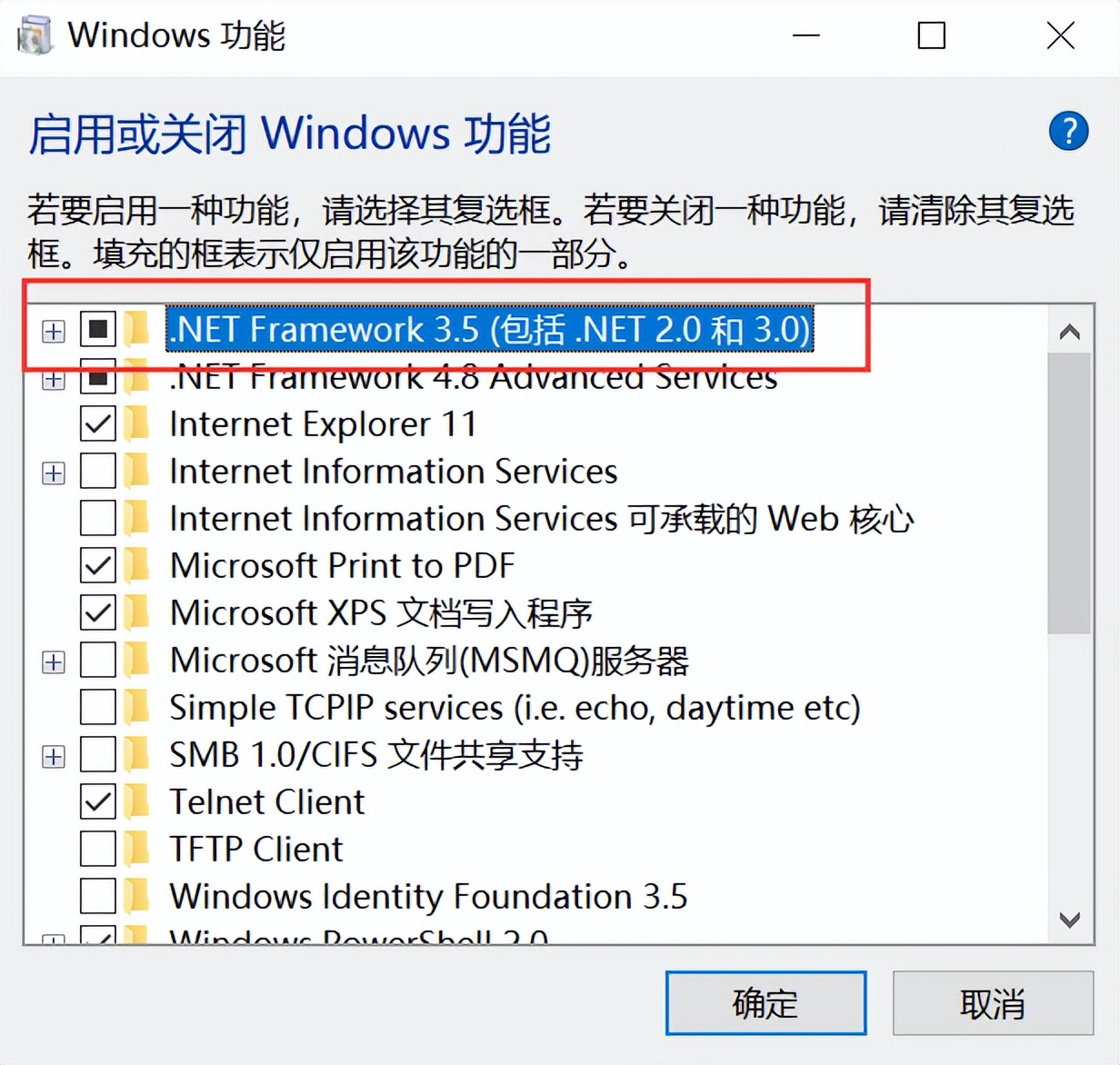This screenshot has width=1120, height=1065.
Task: Click the folder icon beside Internet Information Services
Action: pyautogui.click(x=138, y=472)
